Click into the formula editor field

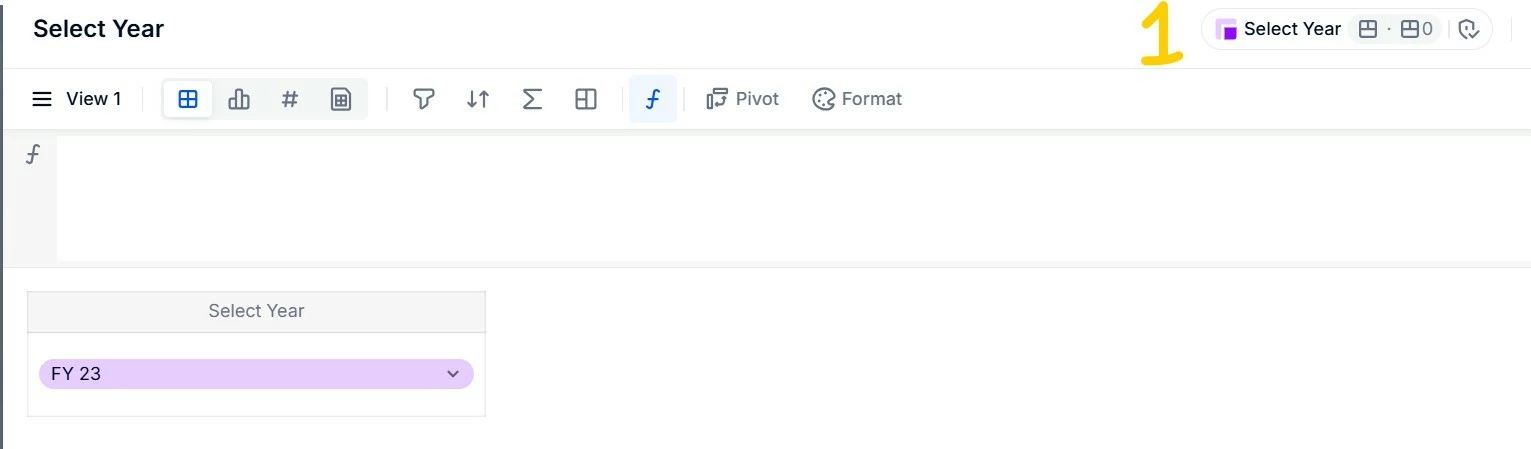pyautogui.click(x=790, y=198)
